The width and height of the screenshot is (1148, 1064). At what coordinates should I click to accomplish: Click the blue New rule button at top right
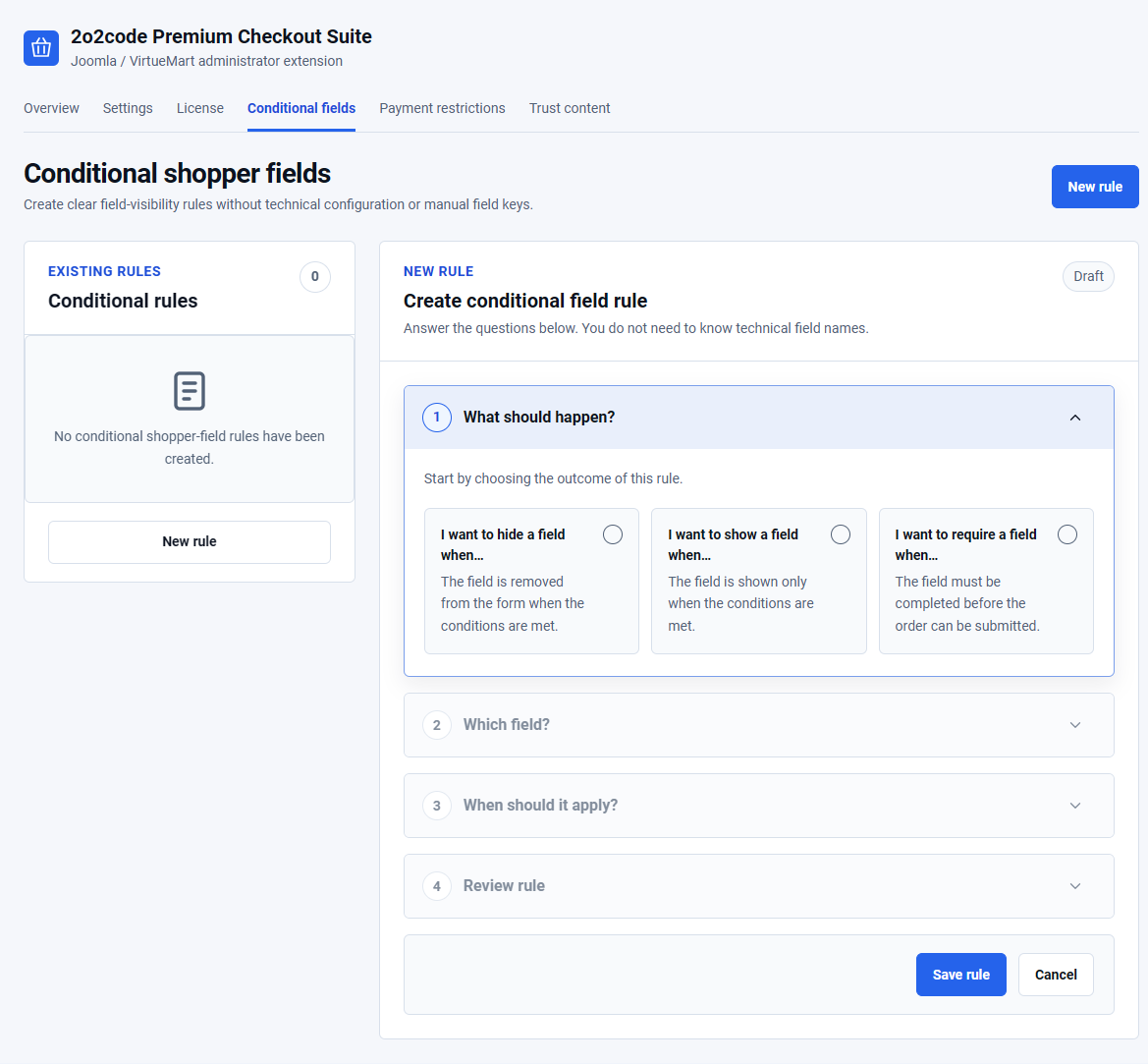point(1095,187)
